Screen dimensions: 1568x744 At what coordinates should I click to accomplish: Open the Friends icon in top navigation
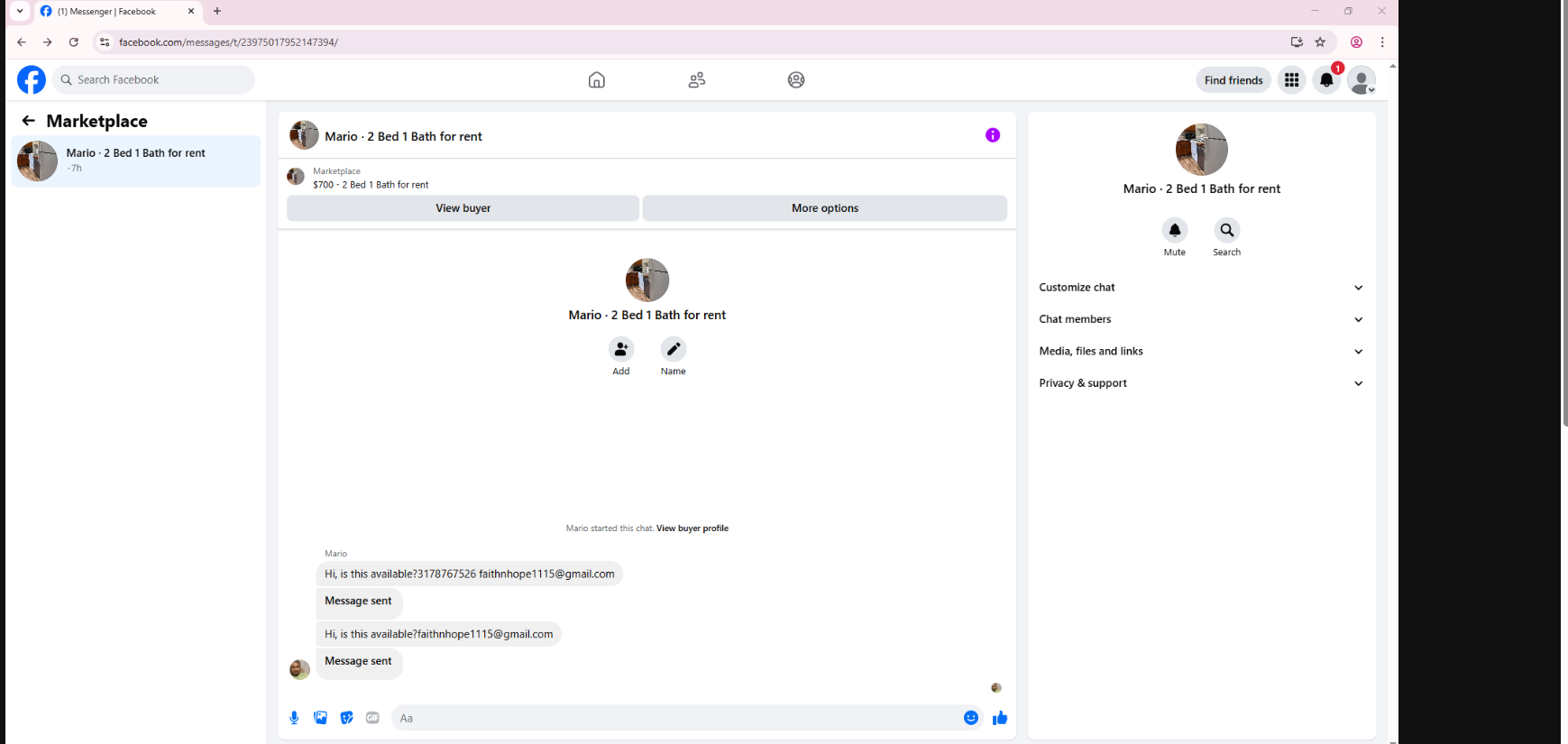[x=697, y=79]
